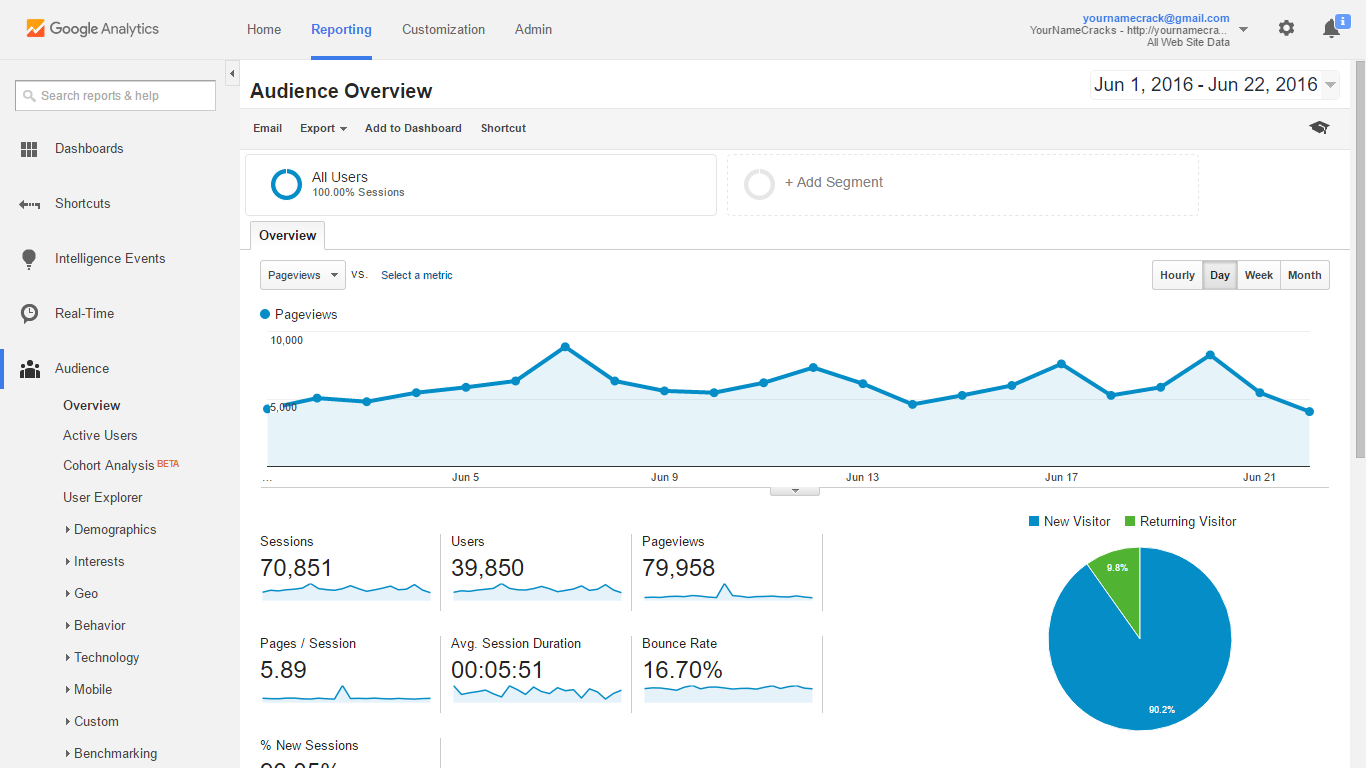Screen dimensions: 1366x768
Task: Select the Shortcuts sidebar icon
Action: coord(31,203)
